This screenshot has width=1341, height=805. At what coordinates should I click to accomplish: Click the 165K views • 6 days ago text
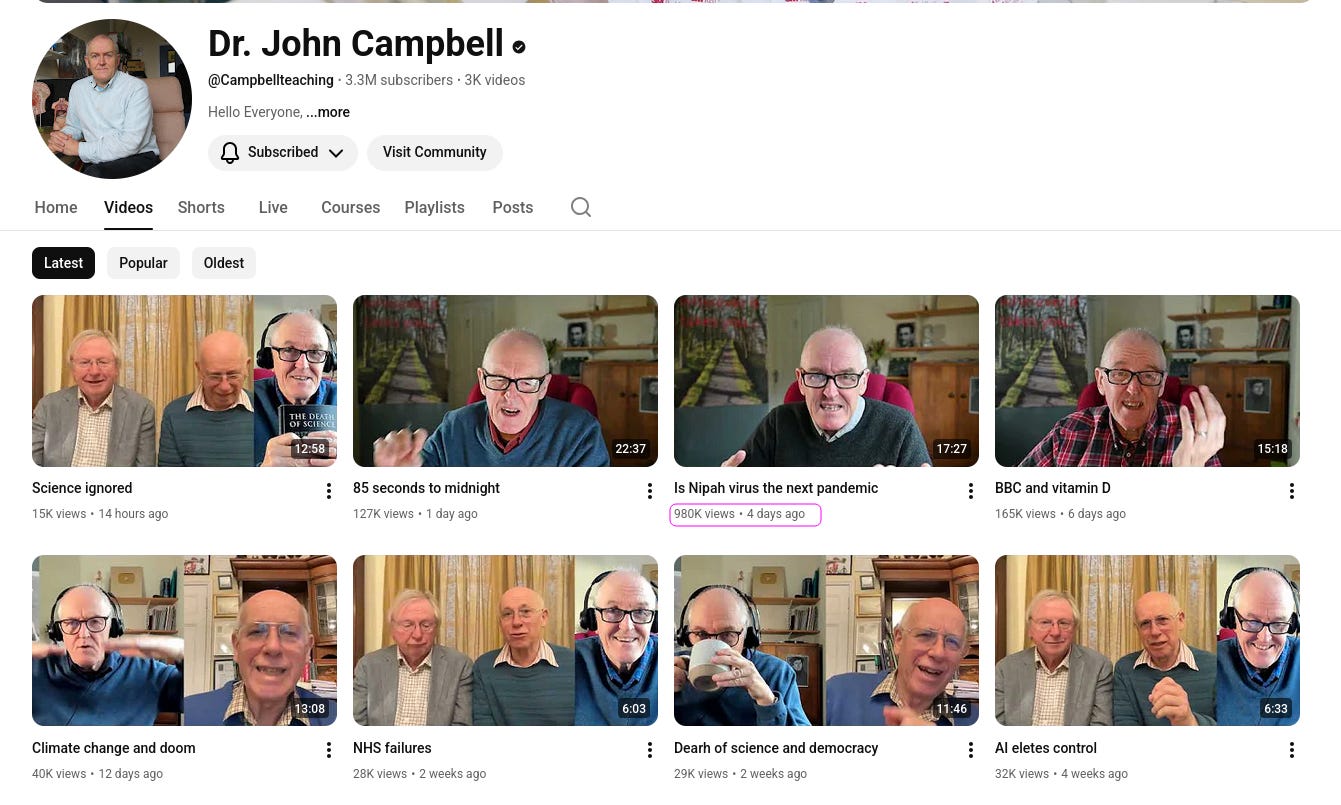point(1060,514)
